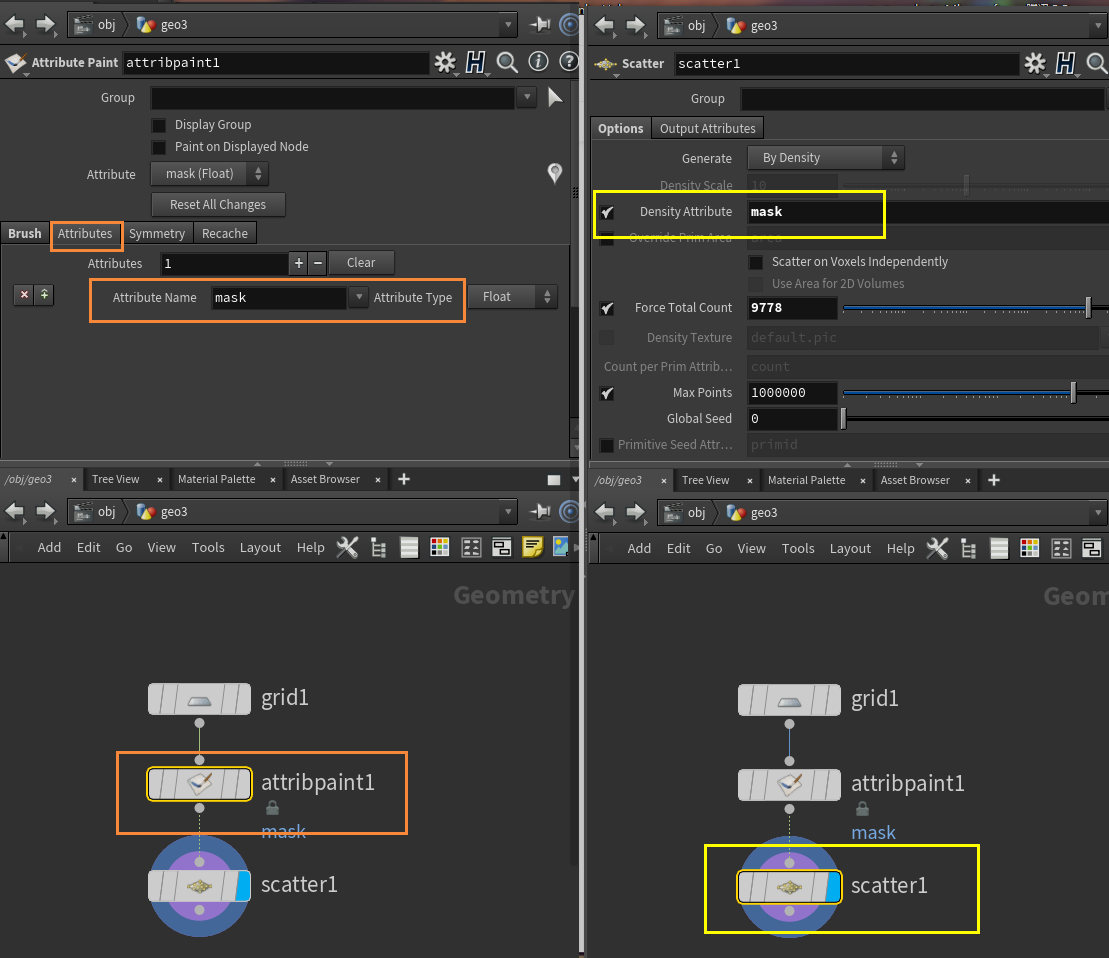Toggle Scatter on Voxels Independently checkbox
The height and width of the screenshot is (958, 1109).
[x=756, y=262]
